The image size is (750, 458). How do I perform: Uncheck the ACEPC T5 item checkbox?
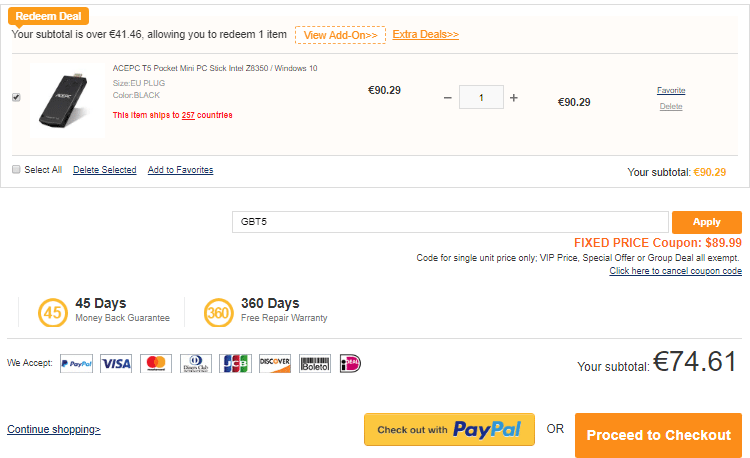coord(16,97)
